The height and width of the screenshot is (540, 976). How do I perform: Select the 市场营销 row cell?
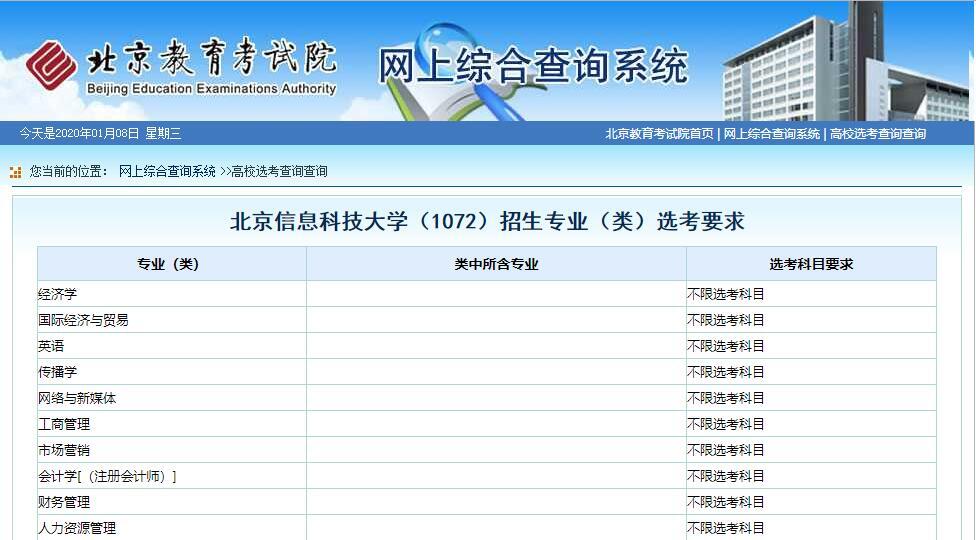tap(172, 450)
